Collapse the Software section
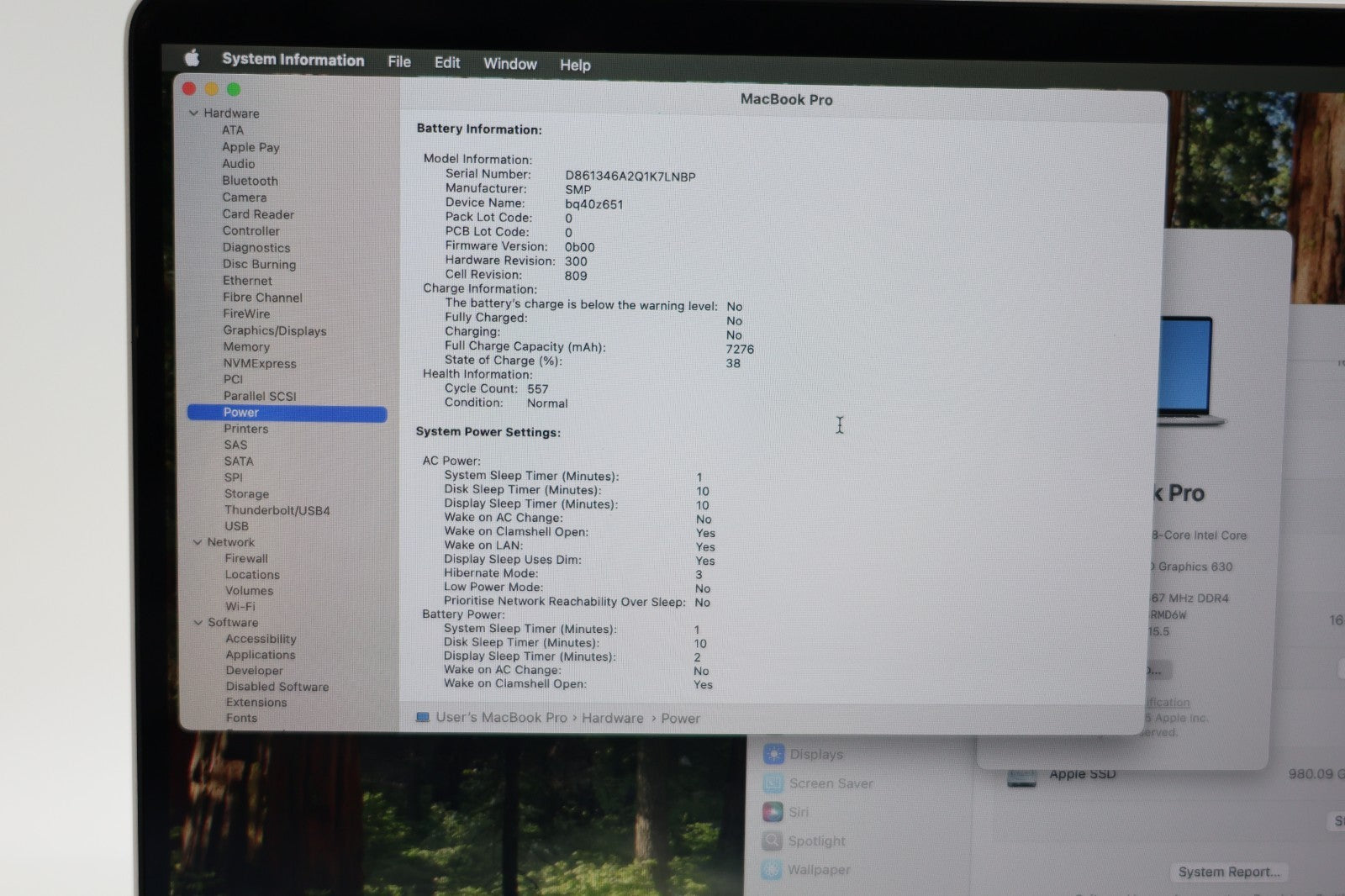1345x896 pixels. pos(198,623)
